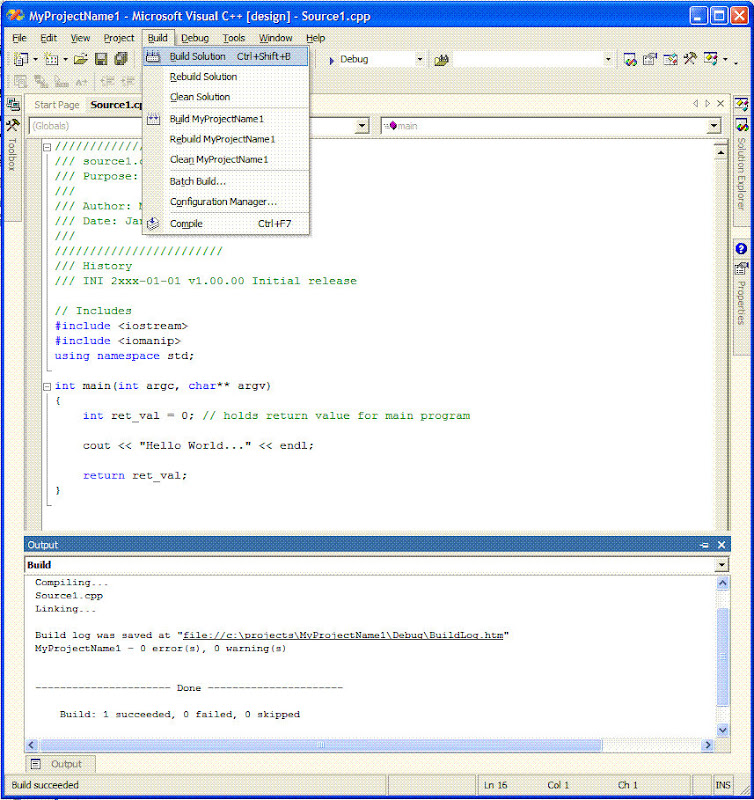The height and width of the screenshot is (800, 754).
Task: Click the Visual C++ application icon in the title bar
Action: tap(15, 16)
